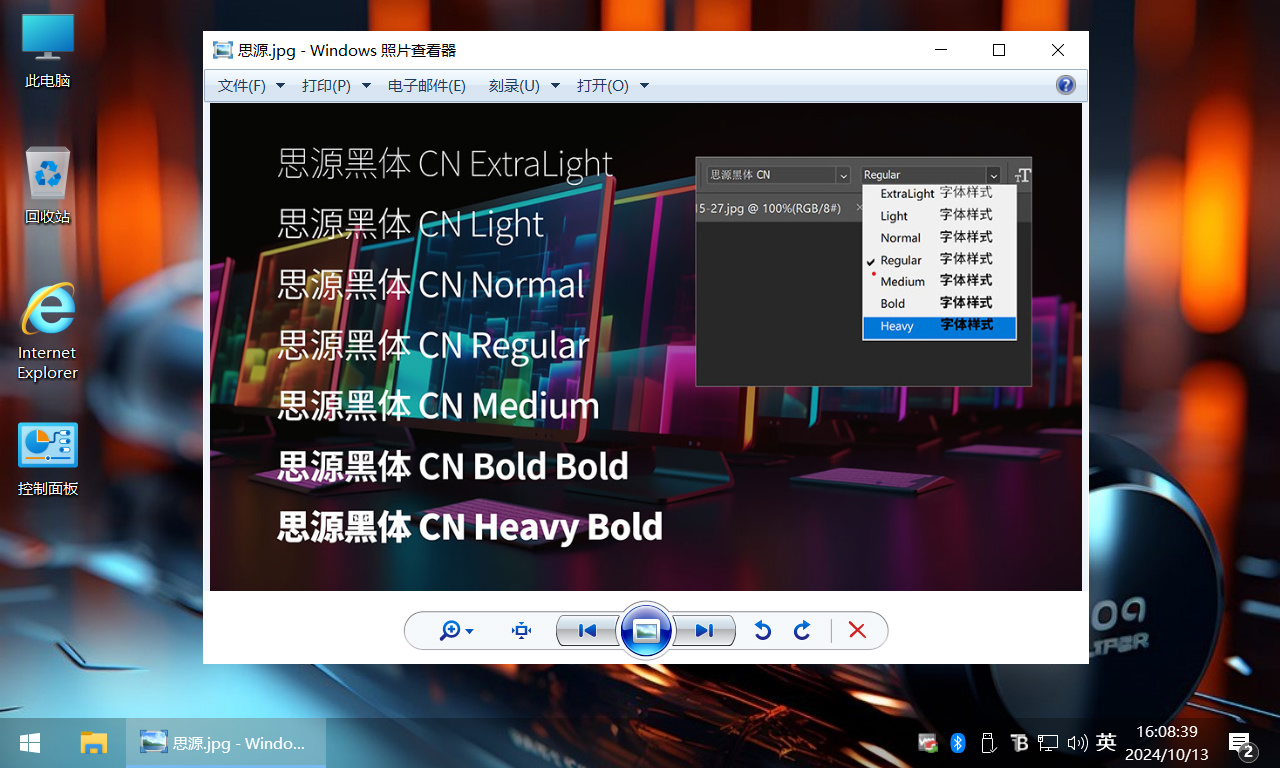
Task: Click the 思源.jpg taskbar button
Action: point(226,743)
